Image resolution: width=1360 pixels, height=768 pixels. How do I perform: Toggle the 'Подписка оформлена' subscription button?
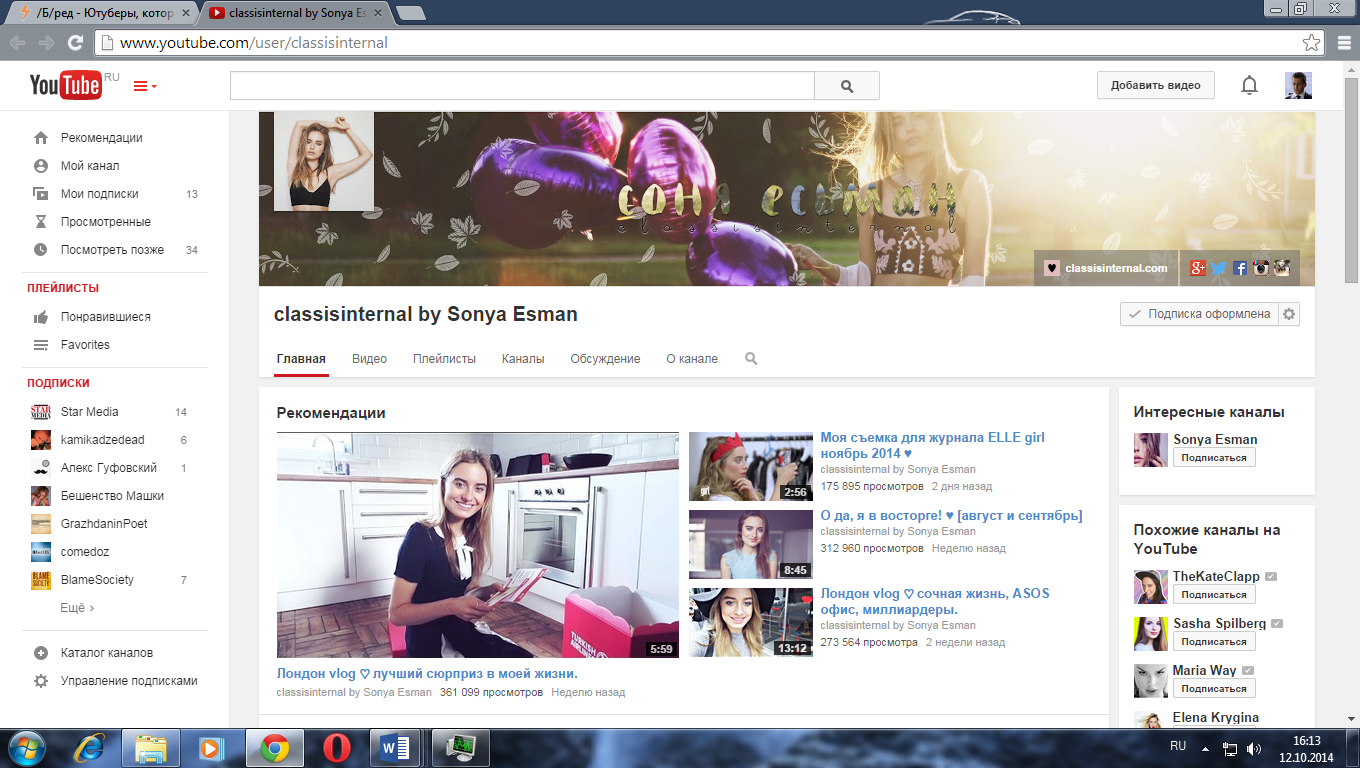[1199, 314]
